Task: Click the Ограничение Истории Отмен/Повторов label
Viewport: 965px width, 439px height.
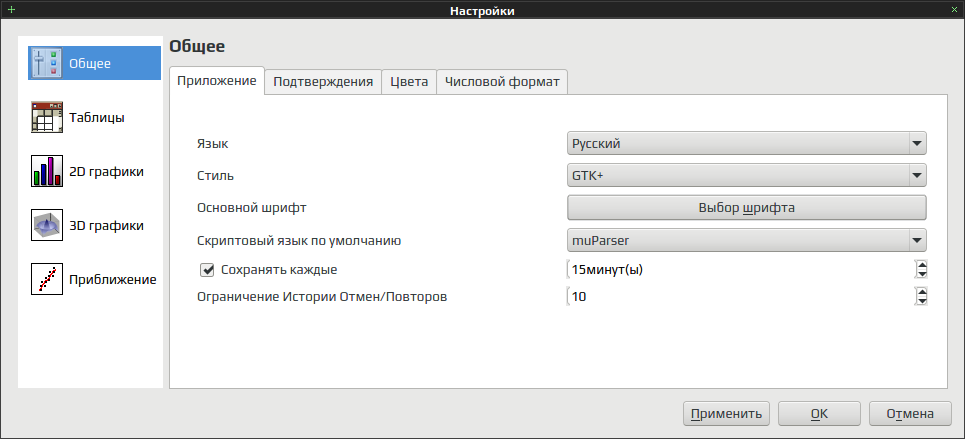Action: coord(322,297)
